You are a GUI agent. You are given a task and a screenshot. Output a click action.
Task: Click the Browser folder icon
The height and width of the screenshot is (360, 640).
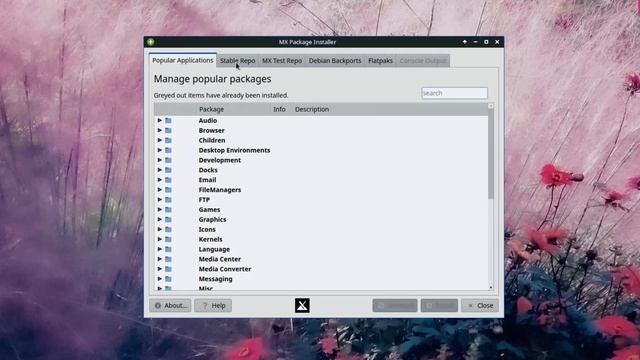click(x=168, y=130)
